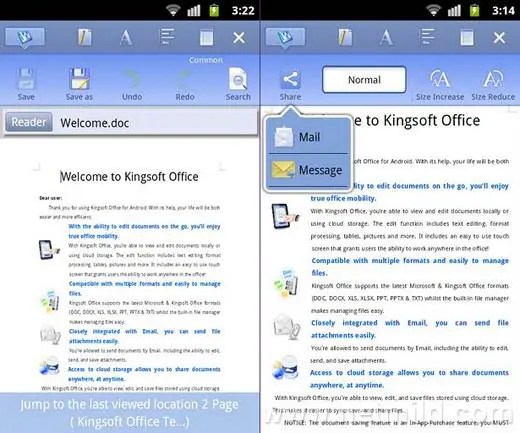Switch to Reader mode
Image resolution: width=520 pixels, height=433 pixels.
[29, 122]
